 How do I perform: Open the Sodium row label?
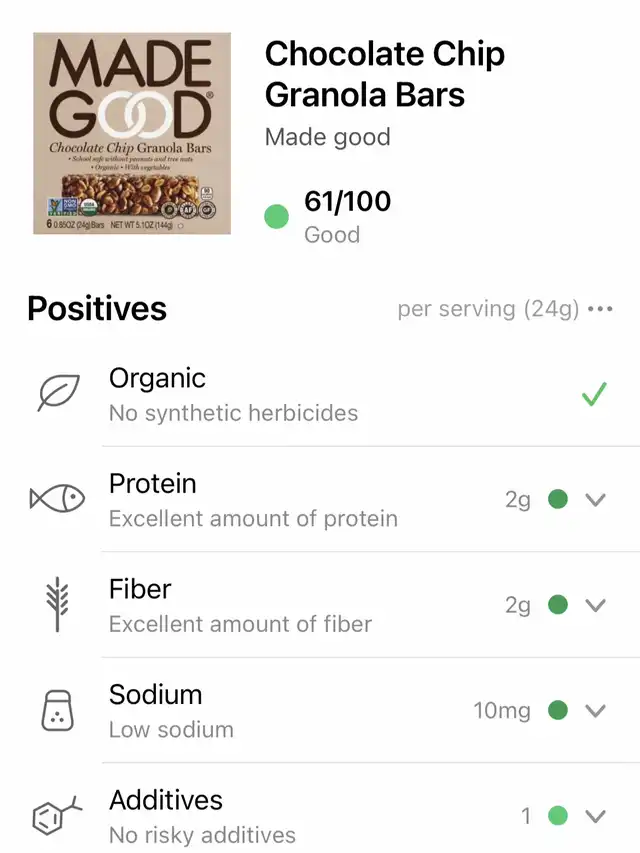click(155, 695)
